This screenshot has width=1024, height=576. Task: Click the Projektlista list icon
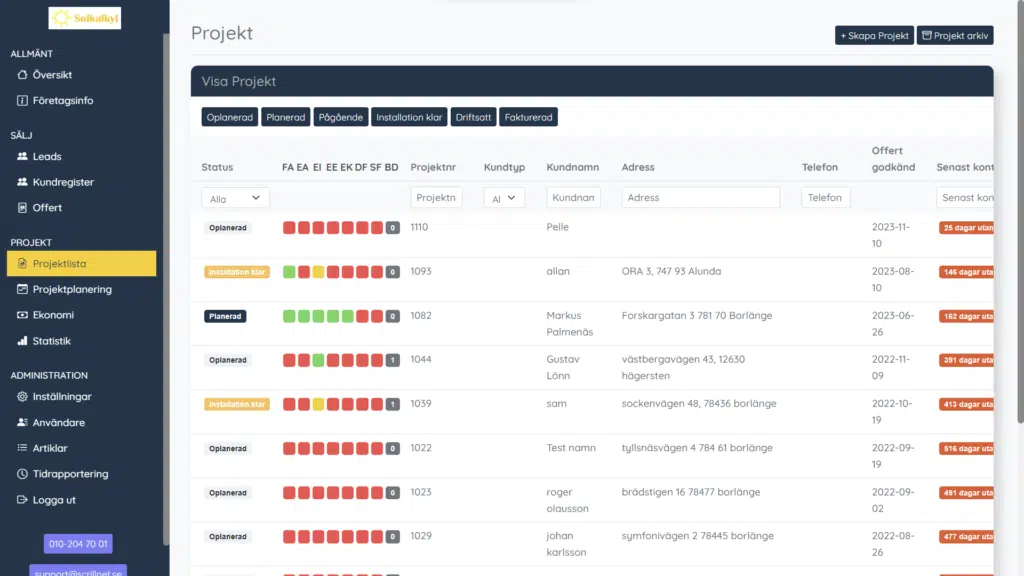pos(22,263)
